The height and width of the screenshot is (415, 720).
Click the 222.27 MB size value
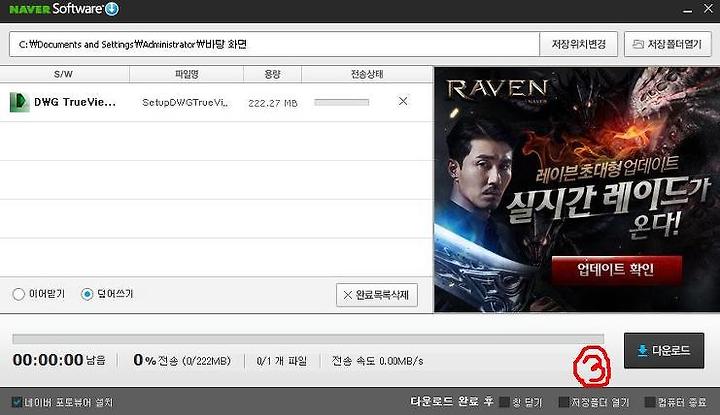[x=273, y=103]
